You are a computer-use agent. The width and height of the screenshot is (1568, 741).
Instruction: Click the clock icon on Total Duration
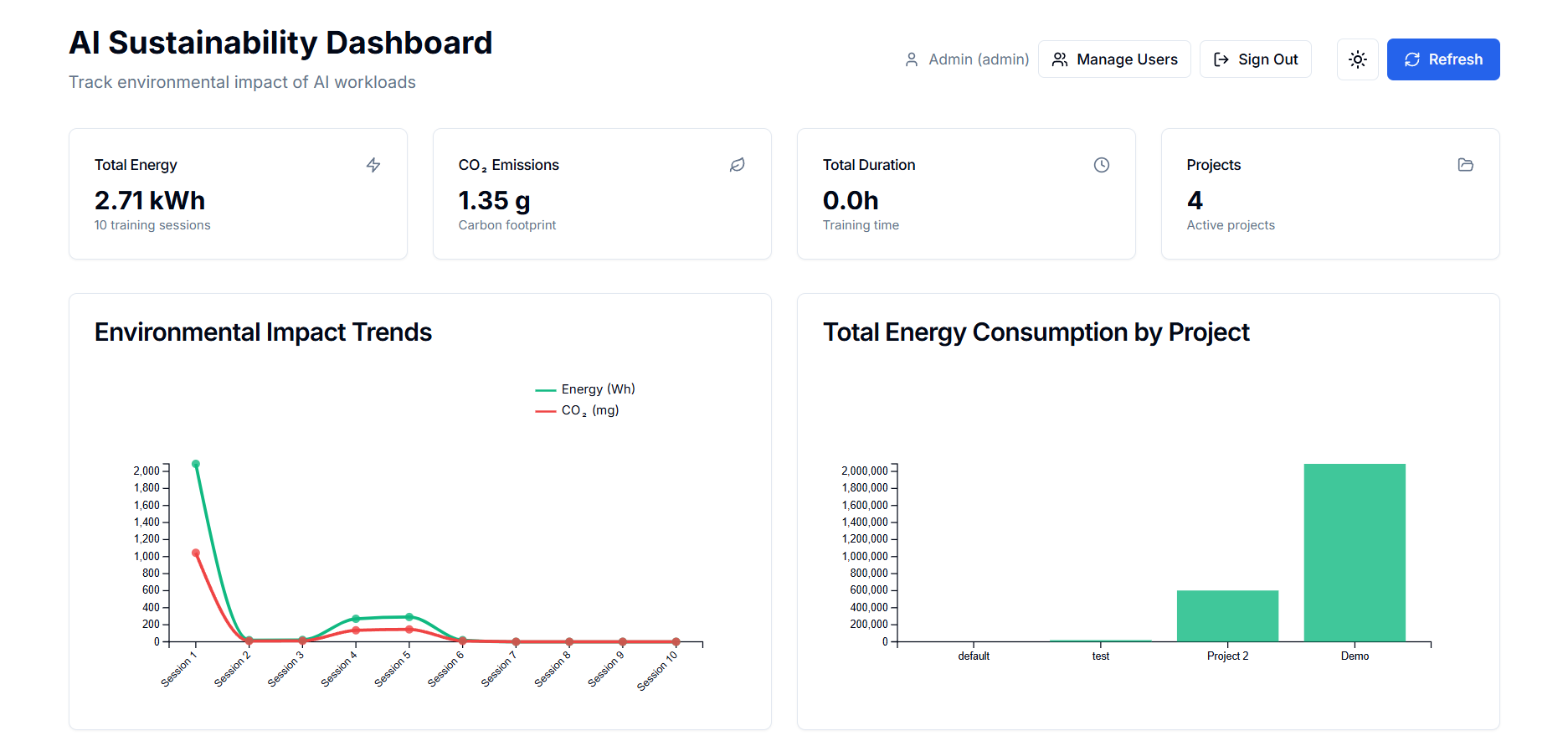[x=1102, y=165]
